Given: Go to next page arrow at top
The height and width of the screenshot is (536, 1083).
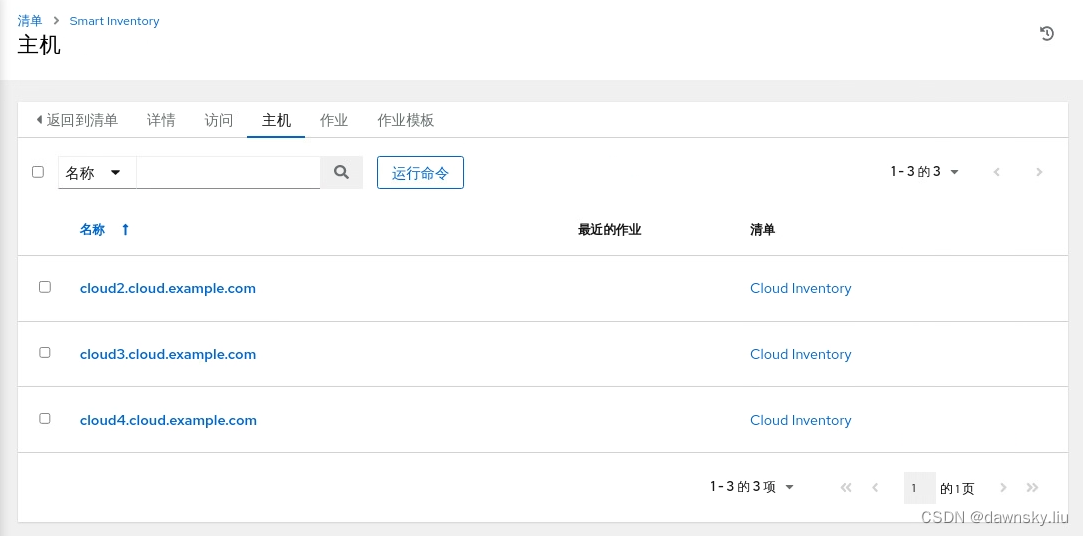Looking at the screenshot, I should point(1039,172).
